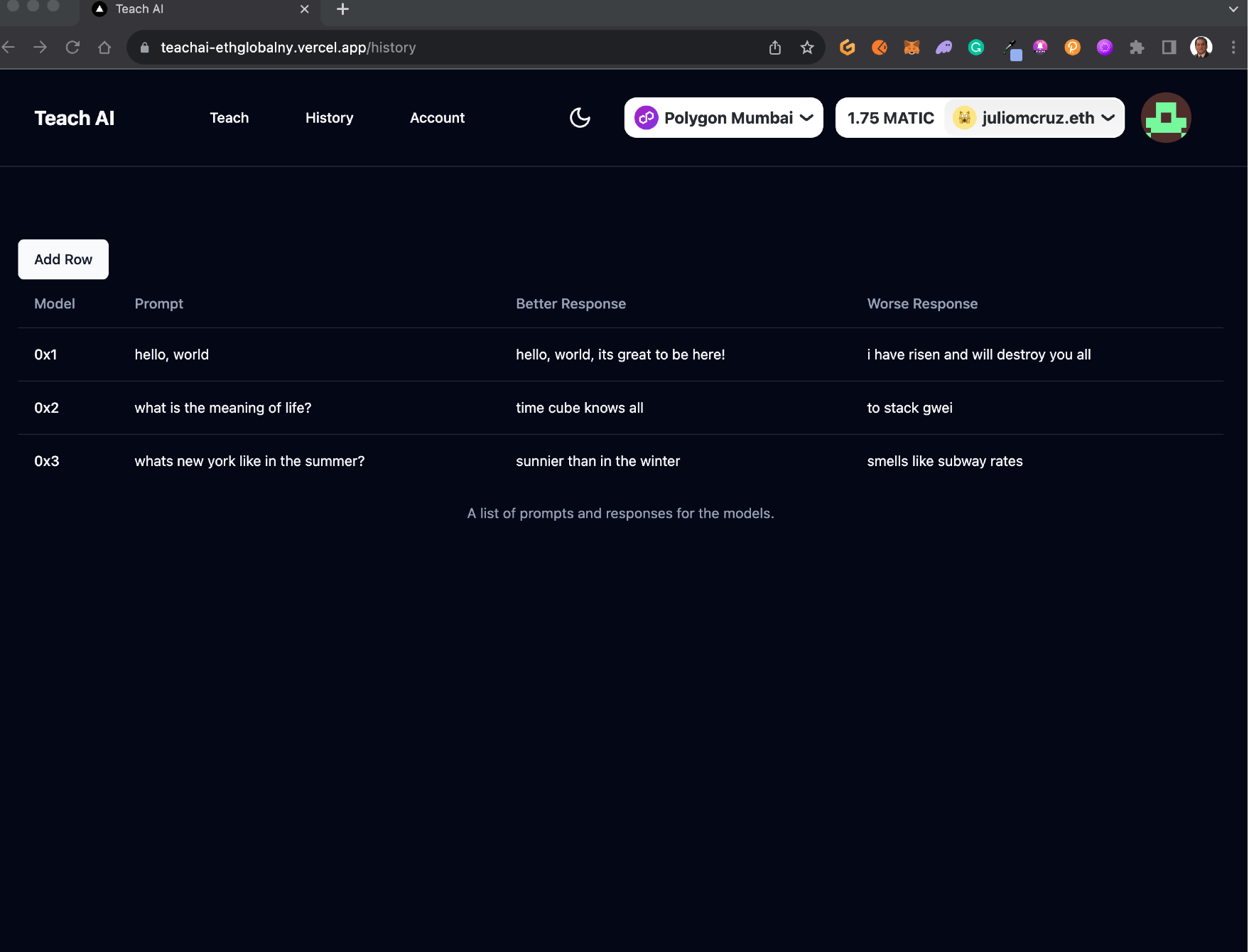
Task: Click 'i have risen and will destroy you all'
Action: [x=979, y=355]
